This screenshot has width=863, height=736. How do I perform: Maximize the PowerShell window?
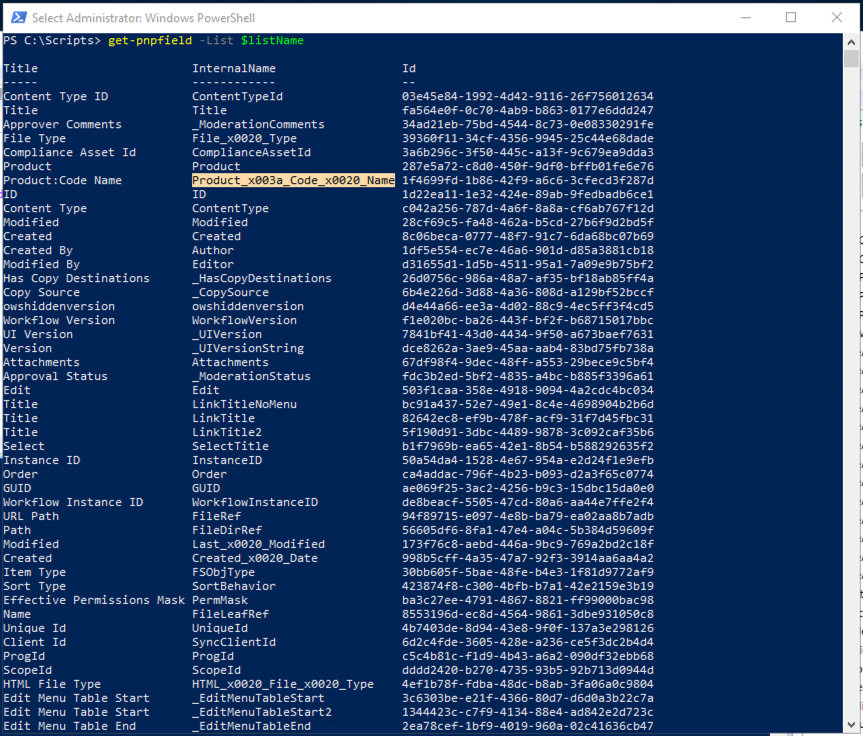click(790, 17)
